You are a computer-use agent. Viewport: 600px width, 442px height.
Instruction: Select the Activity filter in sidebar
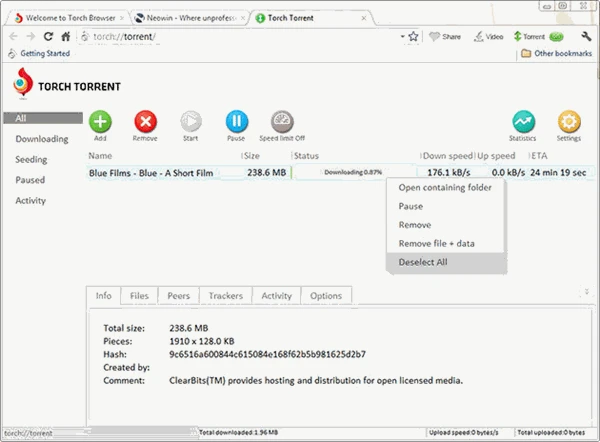coord(31,201)
